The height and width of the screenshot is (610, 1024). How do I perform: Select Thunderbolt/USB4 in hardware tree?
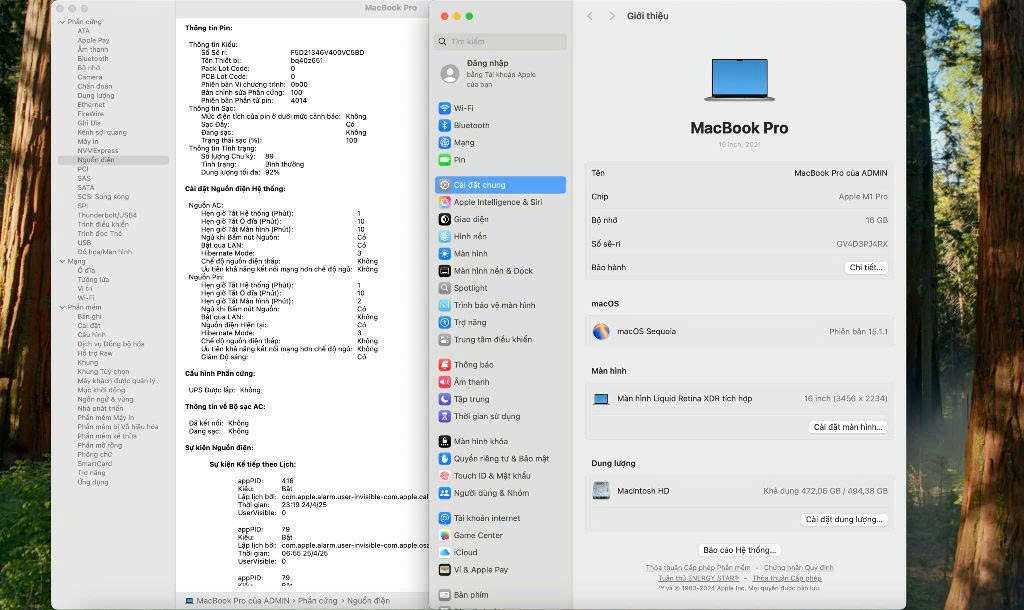[107, 216]
